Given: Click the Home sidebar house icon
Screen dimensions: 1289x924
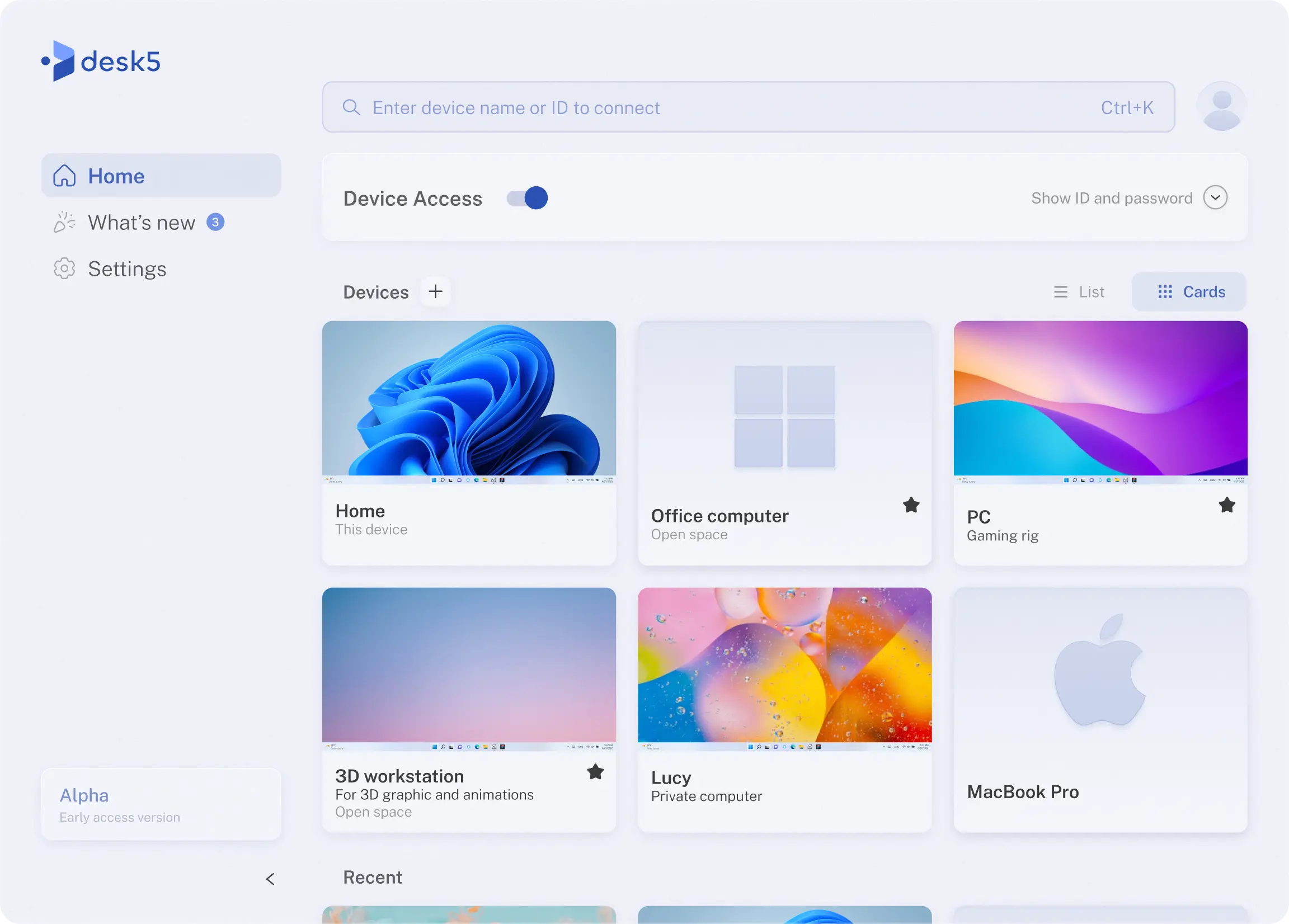Looking at the screenshot, I should (x=64, y=176).
